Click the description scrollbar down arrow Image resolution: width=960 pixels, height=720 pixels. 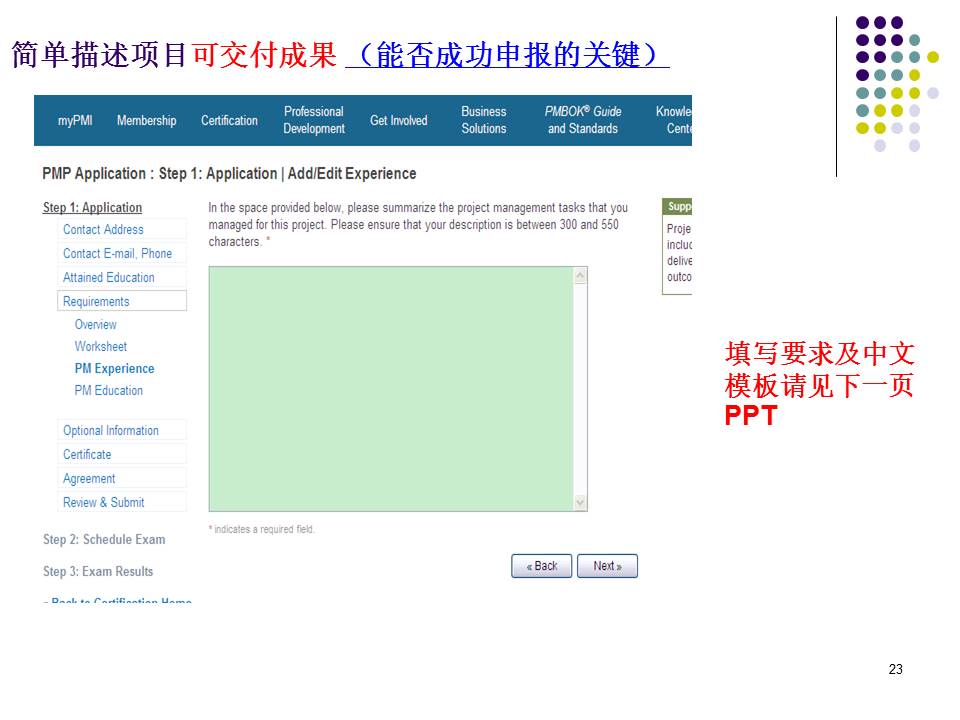580,503
